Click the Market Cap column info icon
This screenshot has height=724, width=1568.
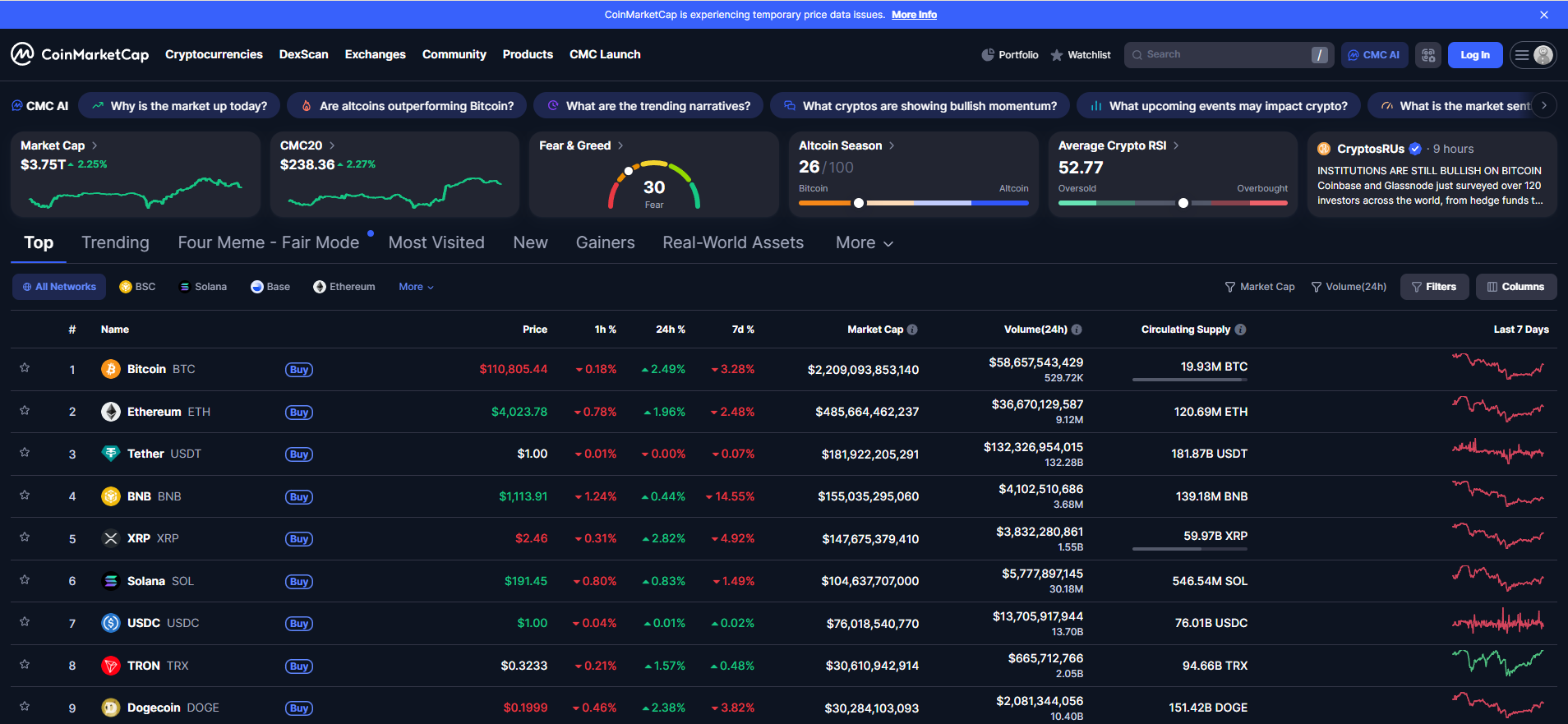click(912, 330)
